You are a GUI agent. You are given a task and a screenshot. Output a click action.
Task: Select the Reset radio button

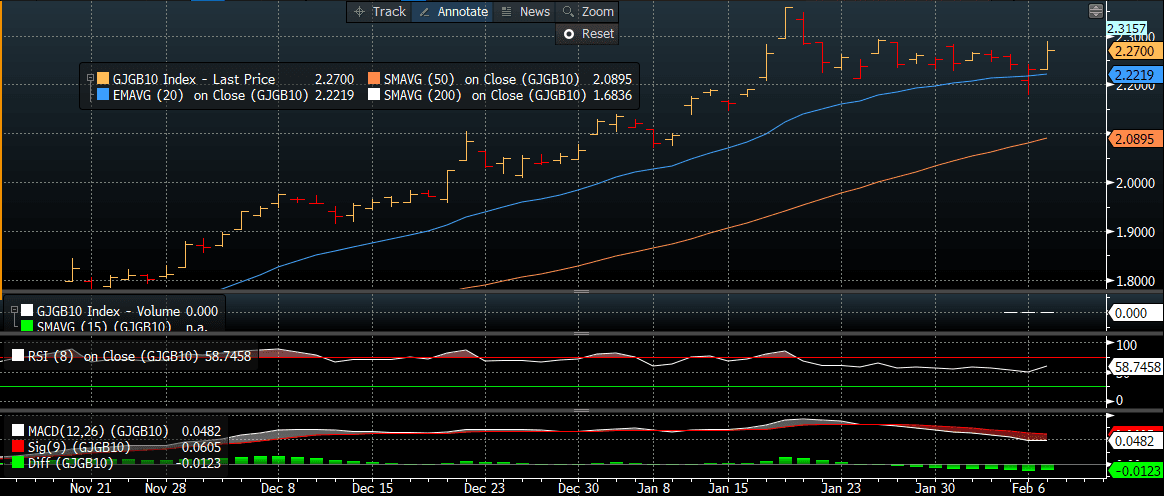pos(569,34)
